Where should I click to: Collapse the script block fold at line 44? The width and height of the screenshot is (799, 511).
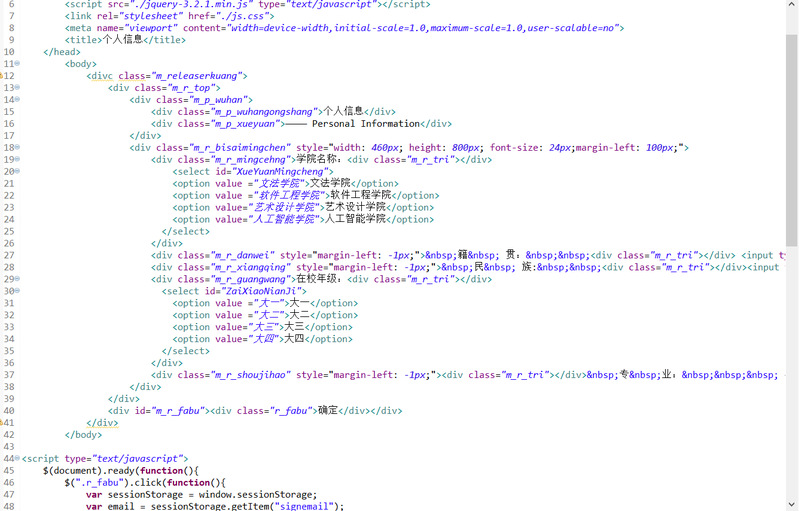point(17,458)
